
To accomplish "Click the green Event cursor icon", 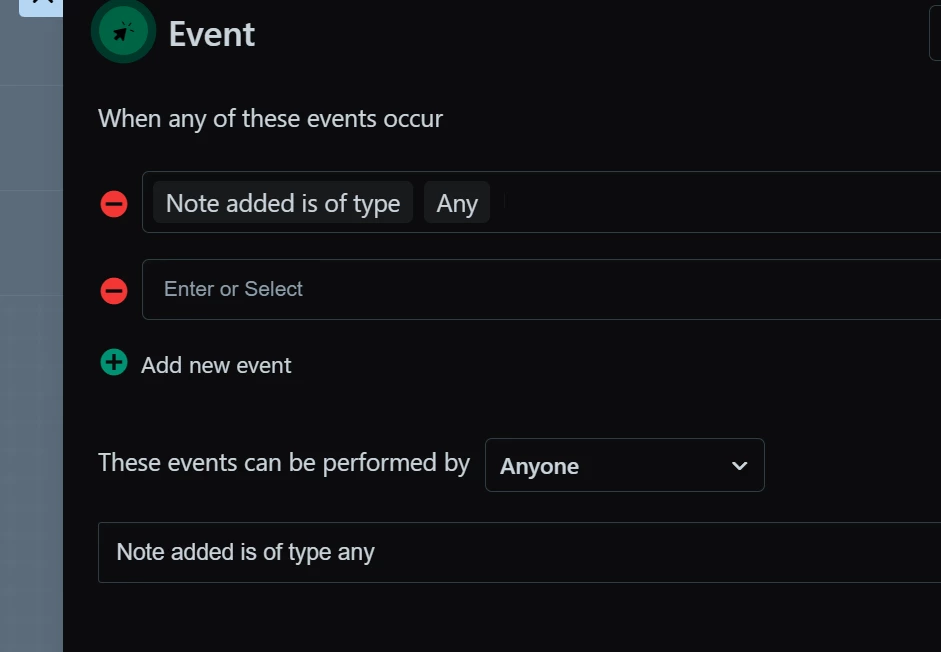I will pyautogui.click(x=123, y=32).
